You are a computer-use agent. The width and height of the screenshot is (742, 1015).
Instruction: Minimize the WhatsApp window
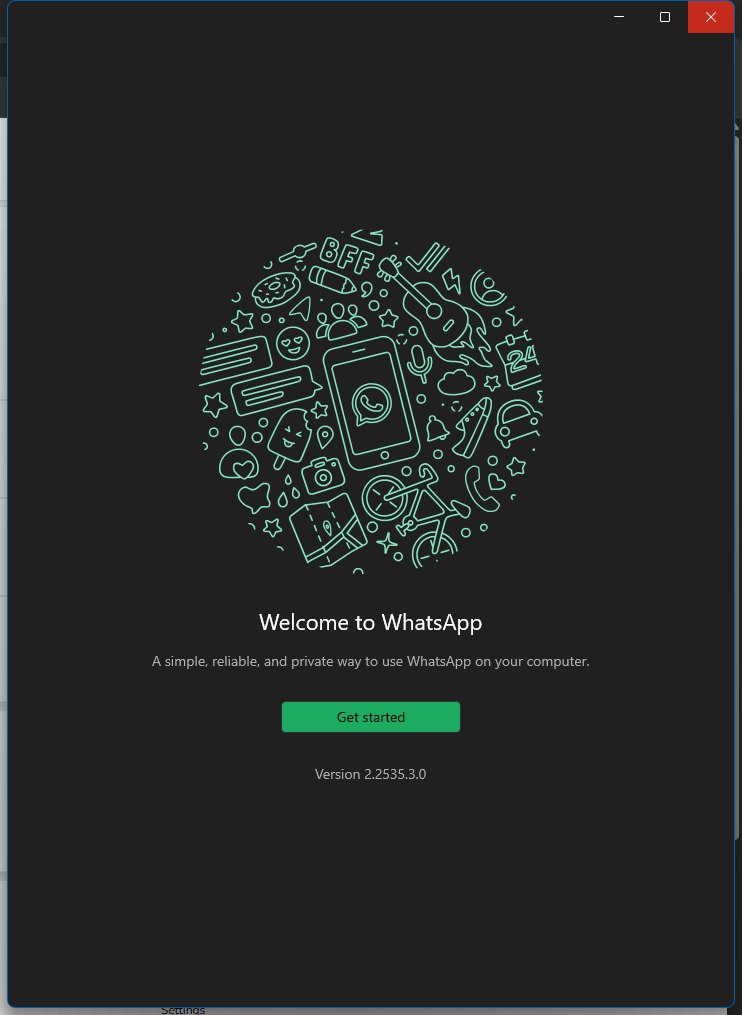(x=619, y=17)
